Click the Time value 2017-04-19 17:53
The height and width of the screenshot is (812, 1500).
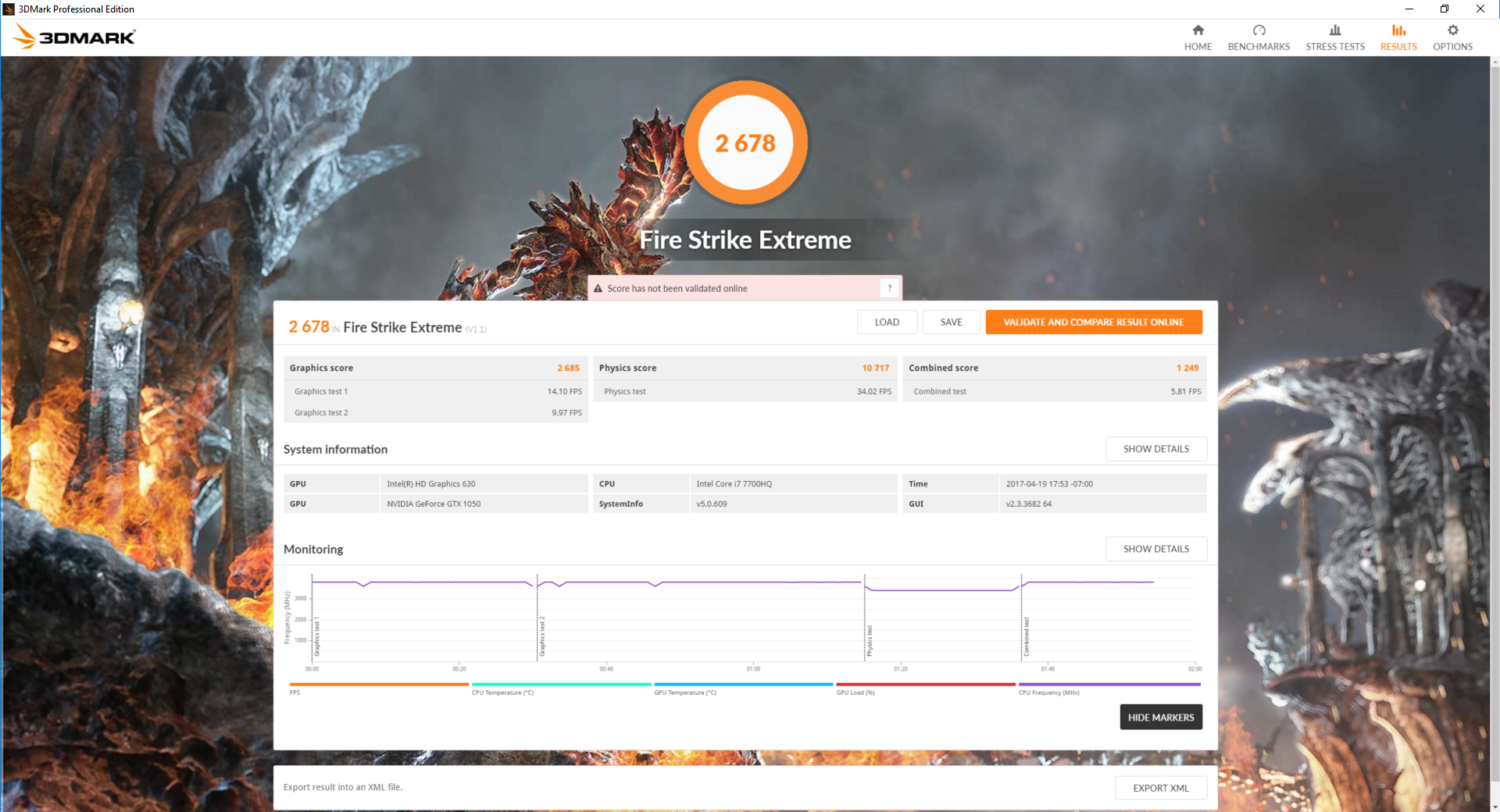(1049, 483)
